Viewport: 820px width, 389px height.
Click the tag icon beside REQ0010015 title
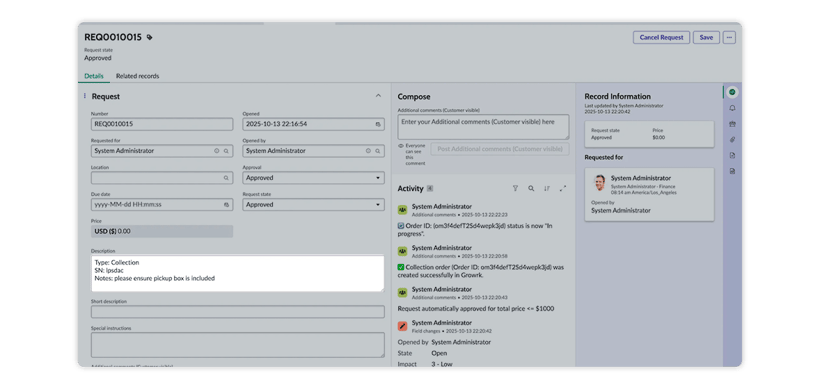point(150,38)
